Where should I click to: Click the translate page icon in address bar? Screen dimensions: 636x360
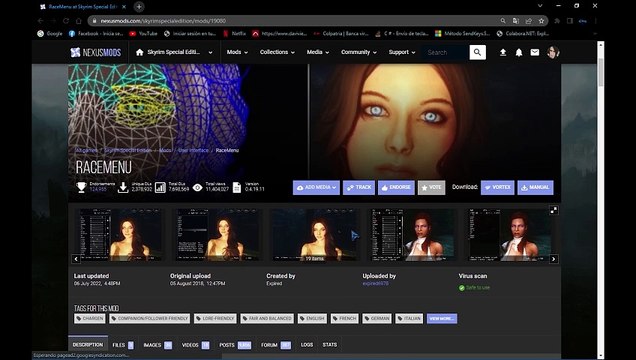pyautogui.click(x=516, y=21)
